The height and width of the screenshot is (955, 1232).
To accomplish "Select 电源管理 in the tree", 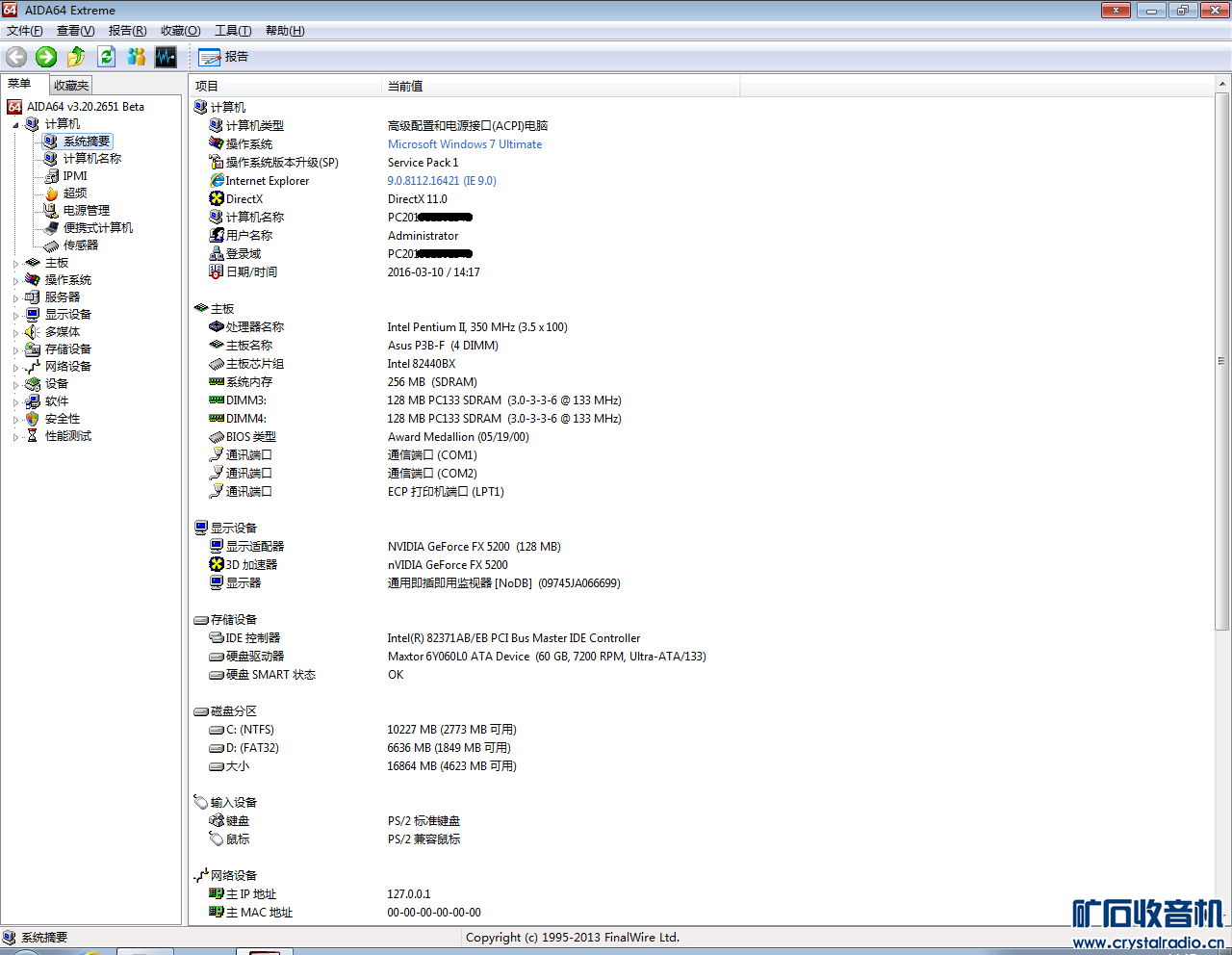I will (x=87, y=211).
